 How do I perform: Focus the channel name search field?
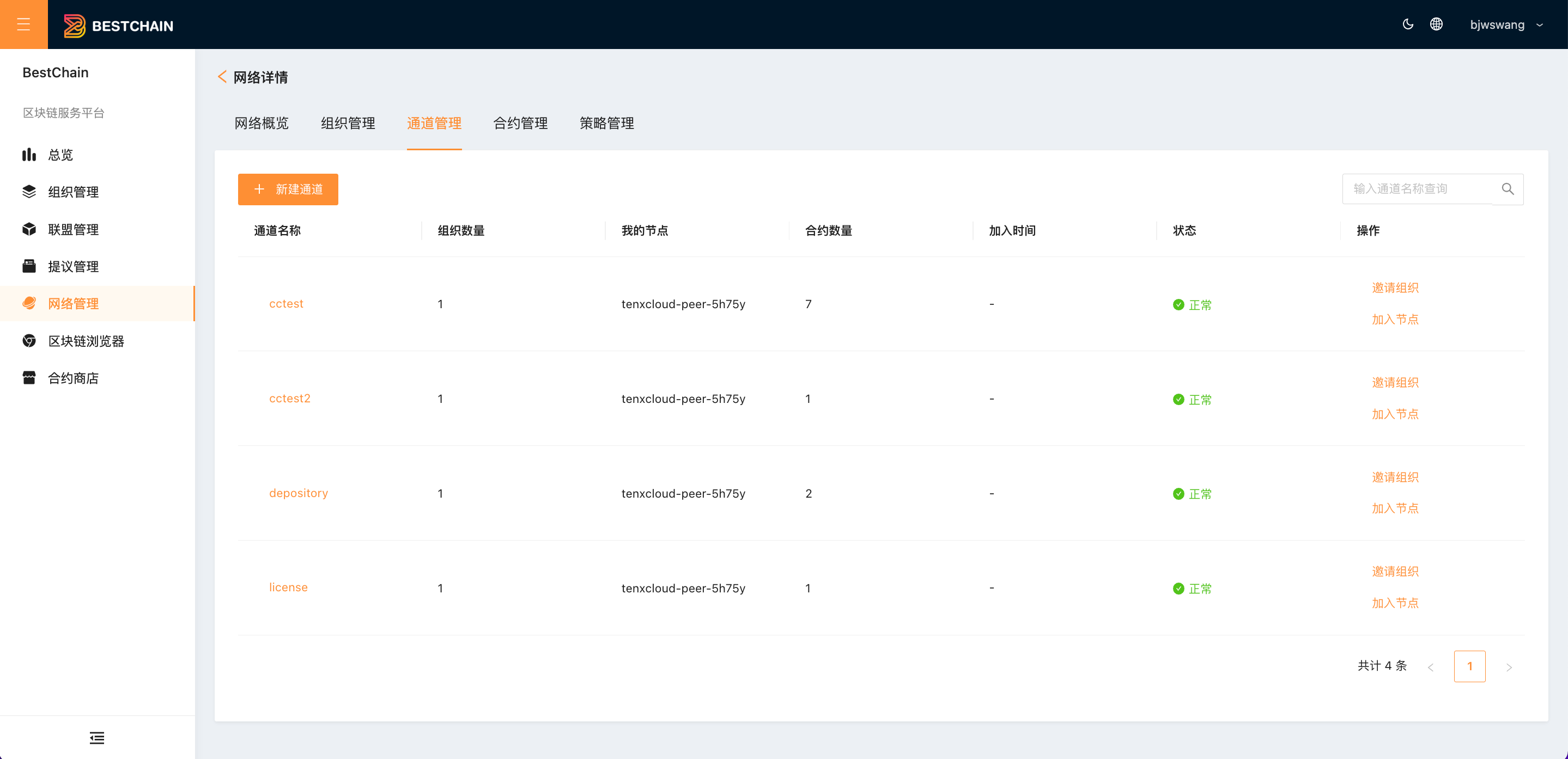1418,189
